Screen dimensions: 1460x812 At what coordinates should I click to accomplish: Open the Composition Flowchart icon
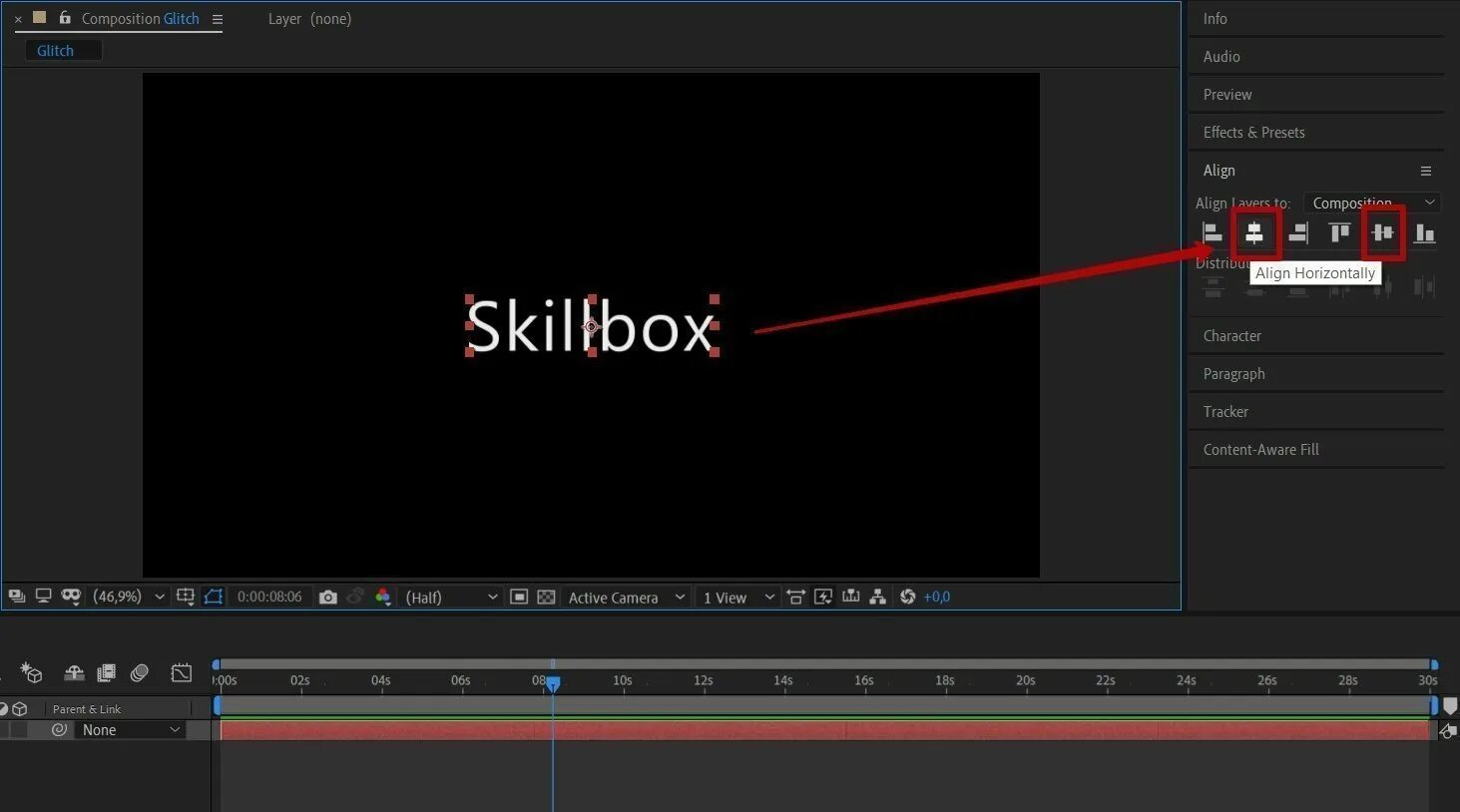point(878,597)
